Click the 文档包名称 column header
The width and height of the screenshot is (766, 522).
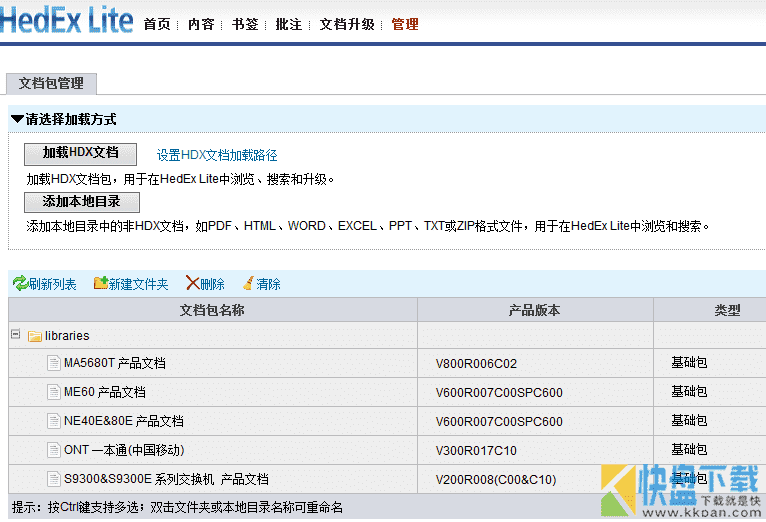tap(213, 310)
